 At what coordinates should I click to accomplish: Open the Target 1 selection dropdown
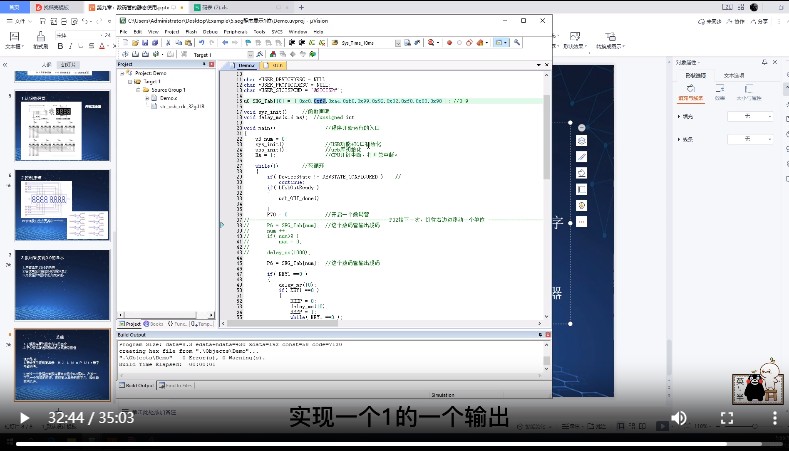click(x=250, y=54)
